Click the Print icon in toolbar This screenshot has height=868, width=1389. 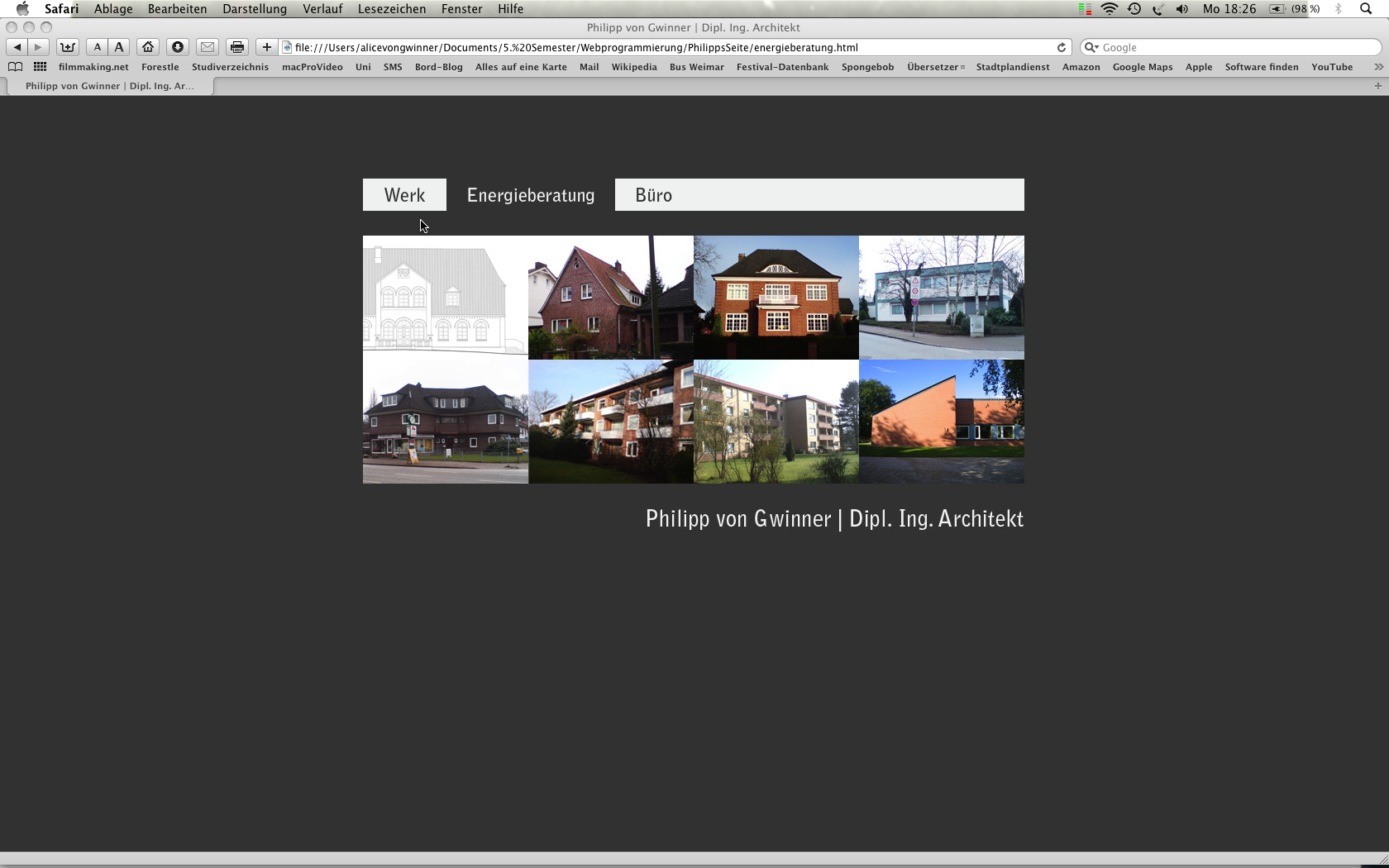237,47
